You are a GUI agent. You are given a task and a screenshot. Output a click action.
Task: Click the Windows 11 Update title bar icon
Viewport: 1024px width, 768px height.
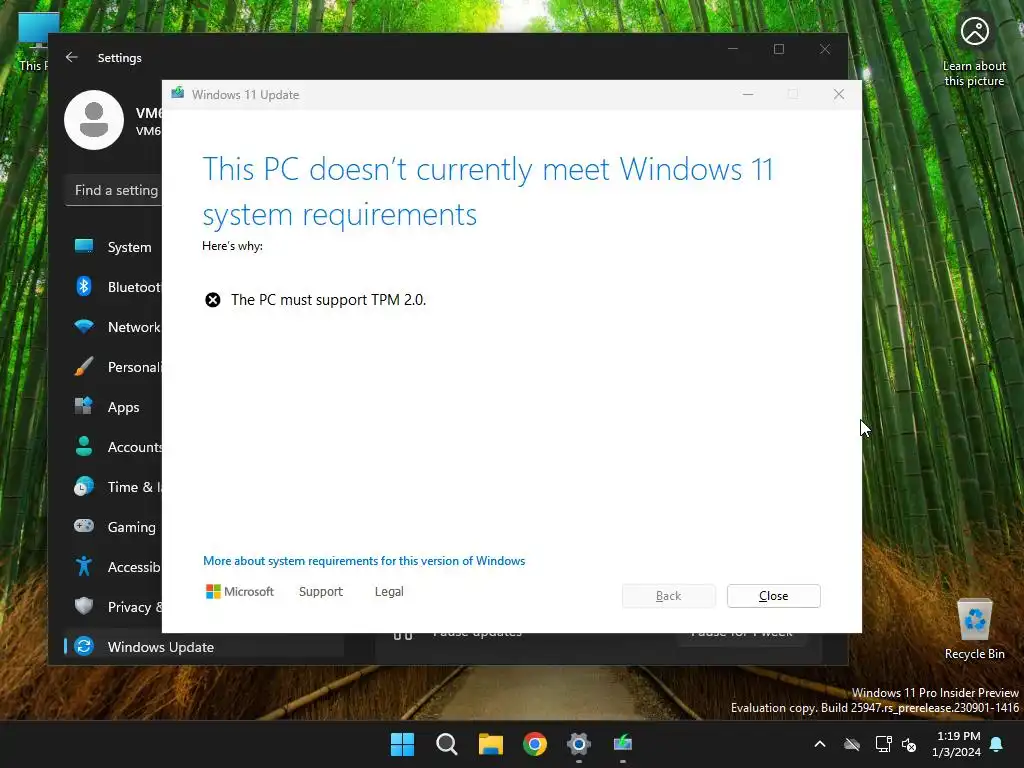click(178, 93)
